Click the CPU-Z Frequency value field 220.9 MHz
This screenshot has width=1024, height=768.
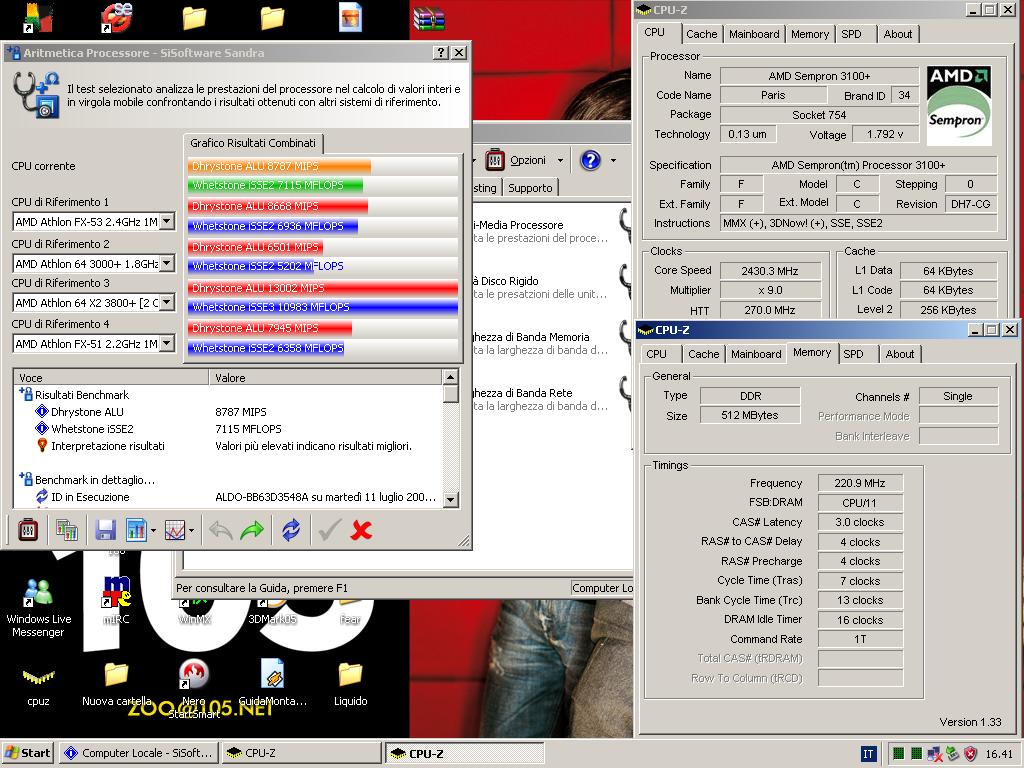point(859,483)
